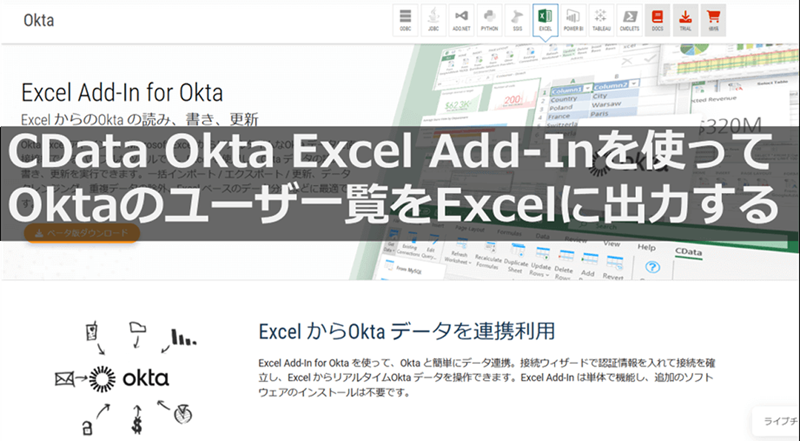Select the JDBC driver icon
Viewport: 800px width, 441px height.
point(433,20)
